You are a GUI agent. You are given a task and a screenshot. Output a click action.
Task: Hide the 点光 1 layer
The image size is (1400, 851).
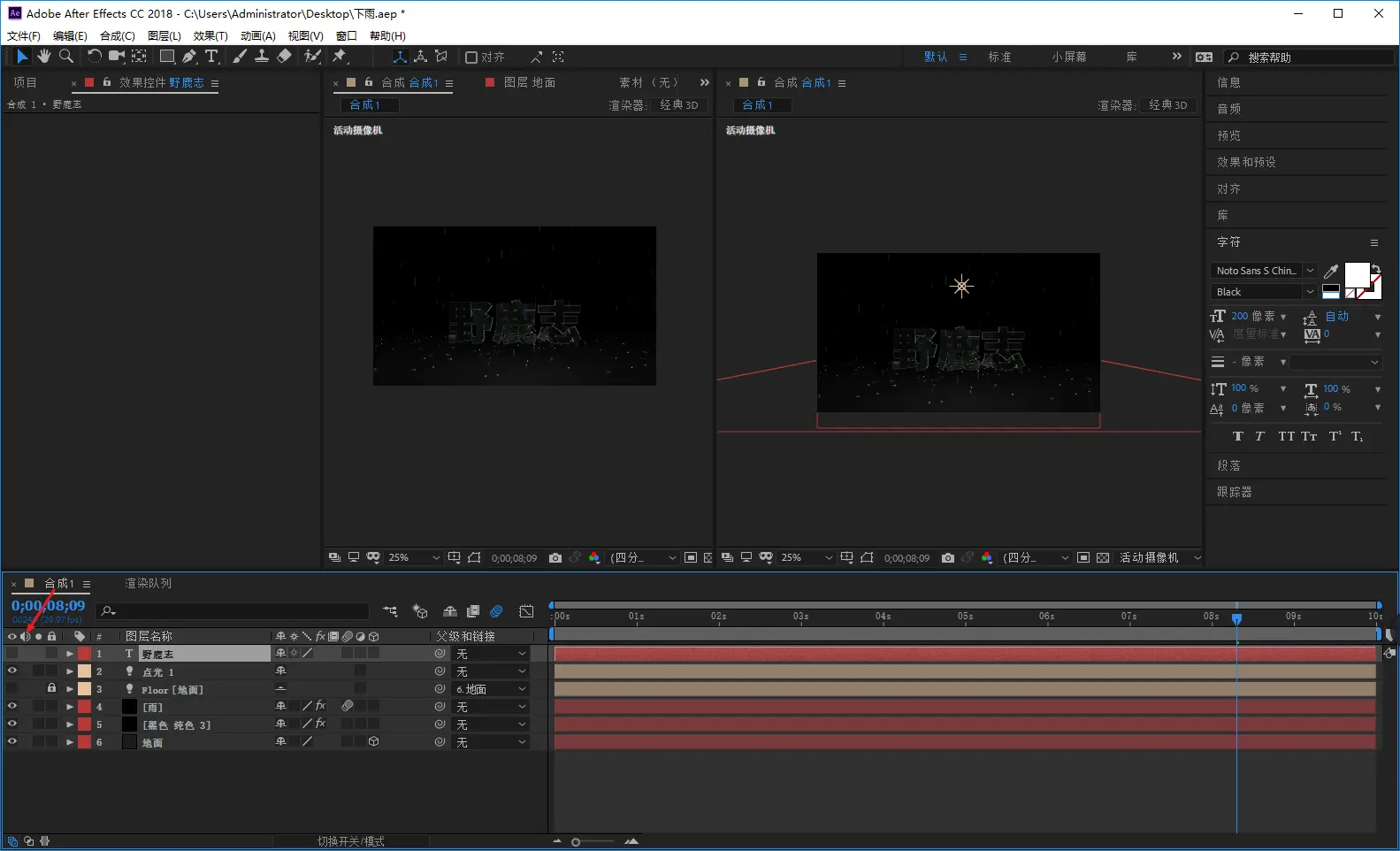(x=12, y=671)
